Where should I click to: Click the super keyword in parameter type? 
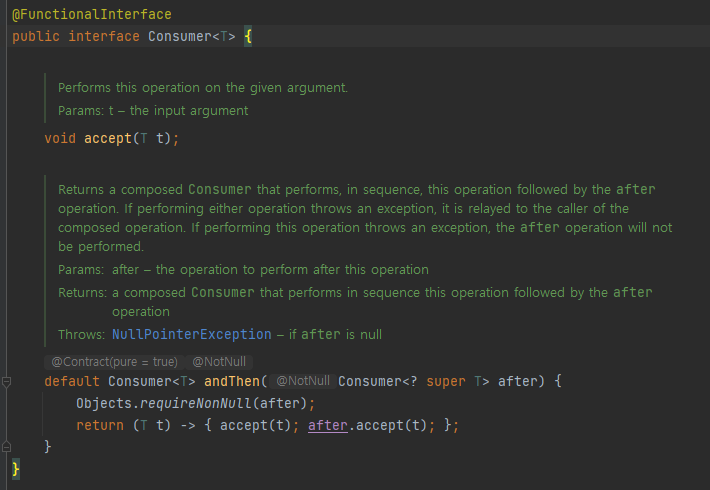point(446,381)
